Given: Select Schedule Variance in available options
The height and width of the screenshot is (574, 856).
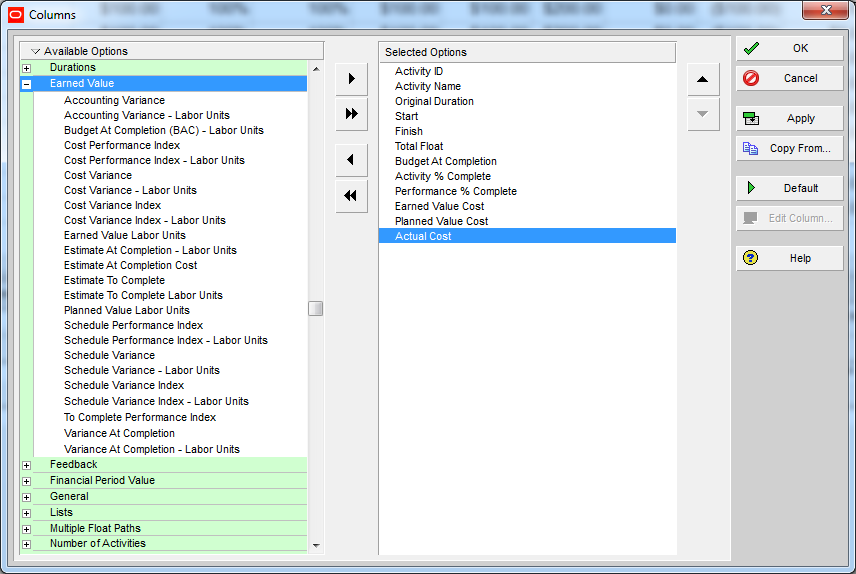Looking at the screenshot, I should 109,355.
